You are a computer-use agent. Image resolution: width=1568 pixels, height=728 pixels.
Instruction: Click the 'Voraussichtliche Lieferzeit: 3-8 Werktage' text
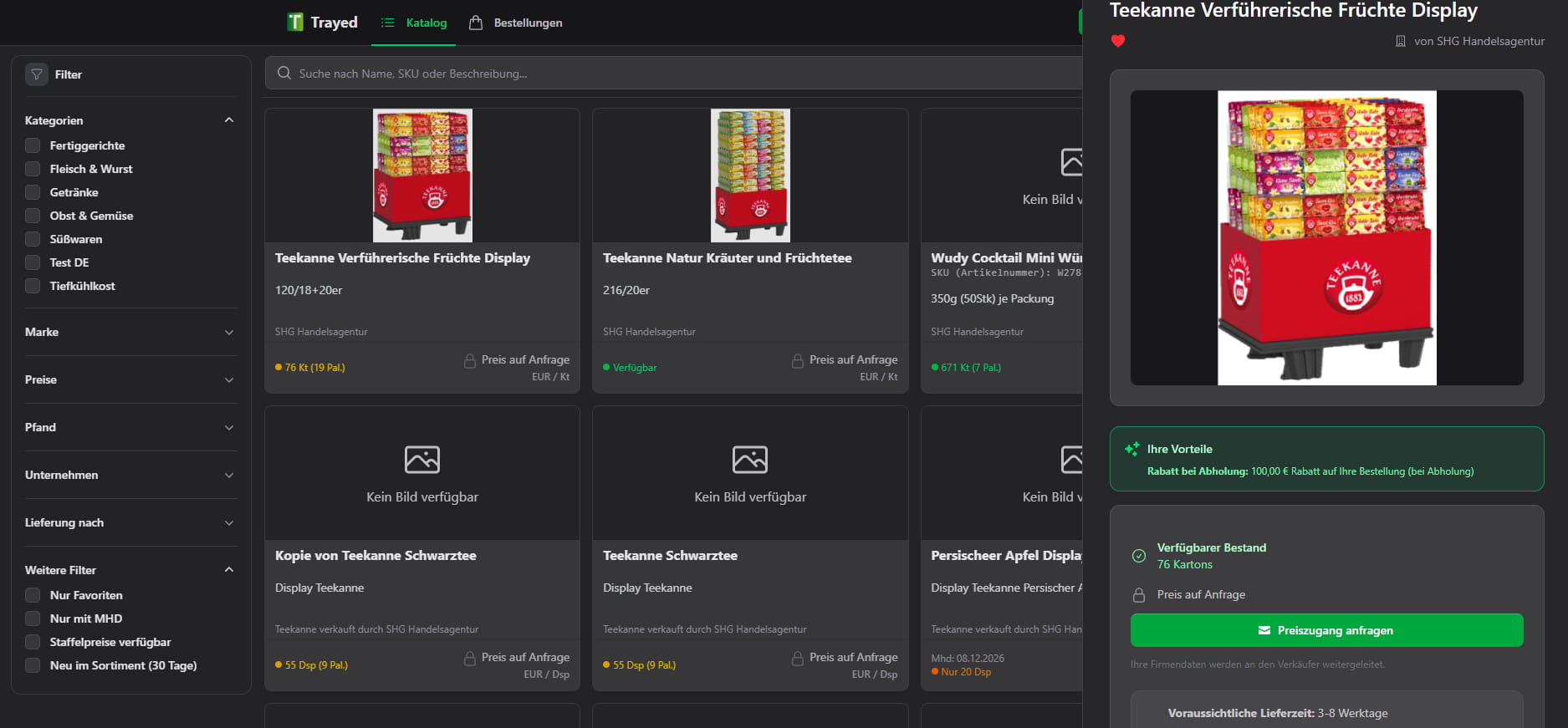1278,713
